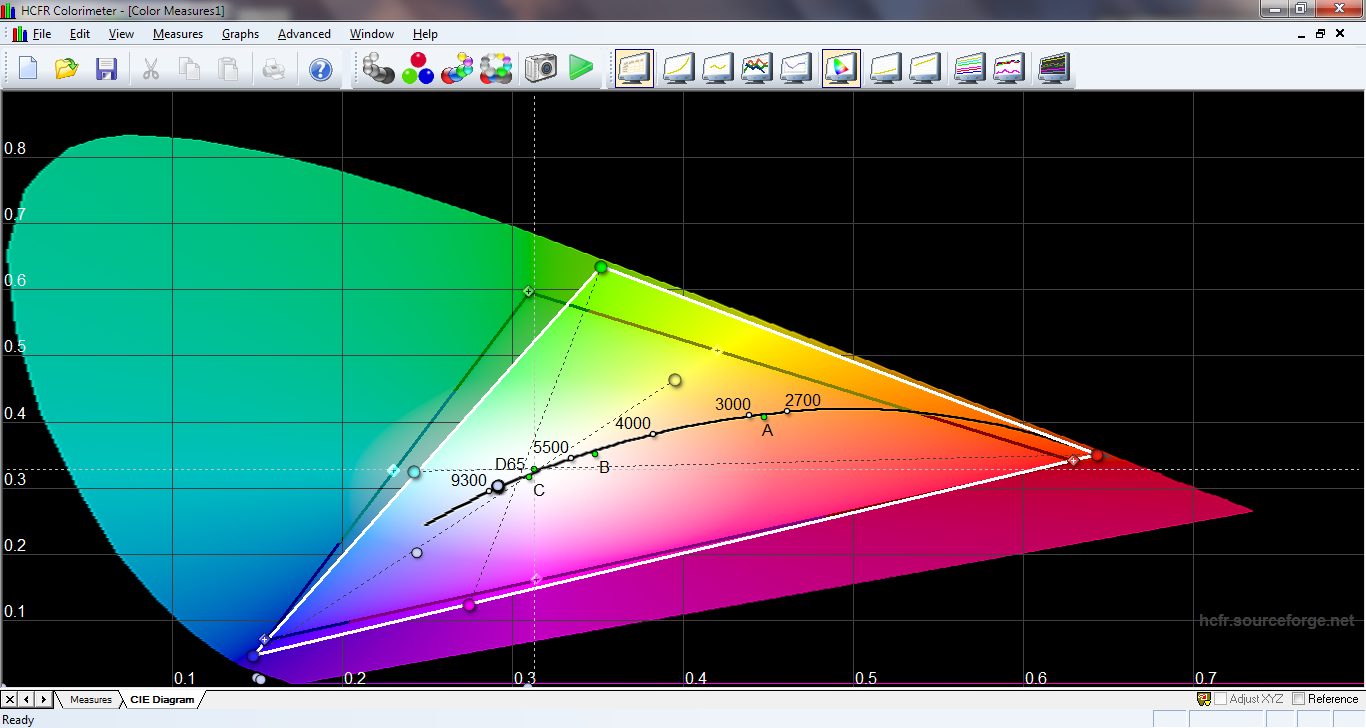Viewport: 1366px width, 728px height.
Task: Open a file with the folder icon
Action: pyautogui.click(x=67, y=69)
